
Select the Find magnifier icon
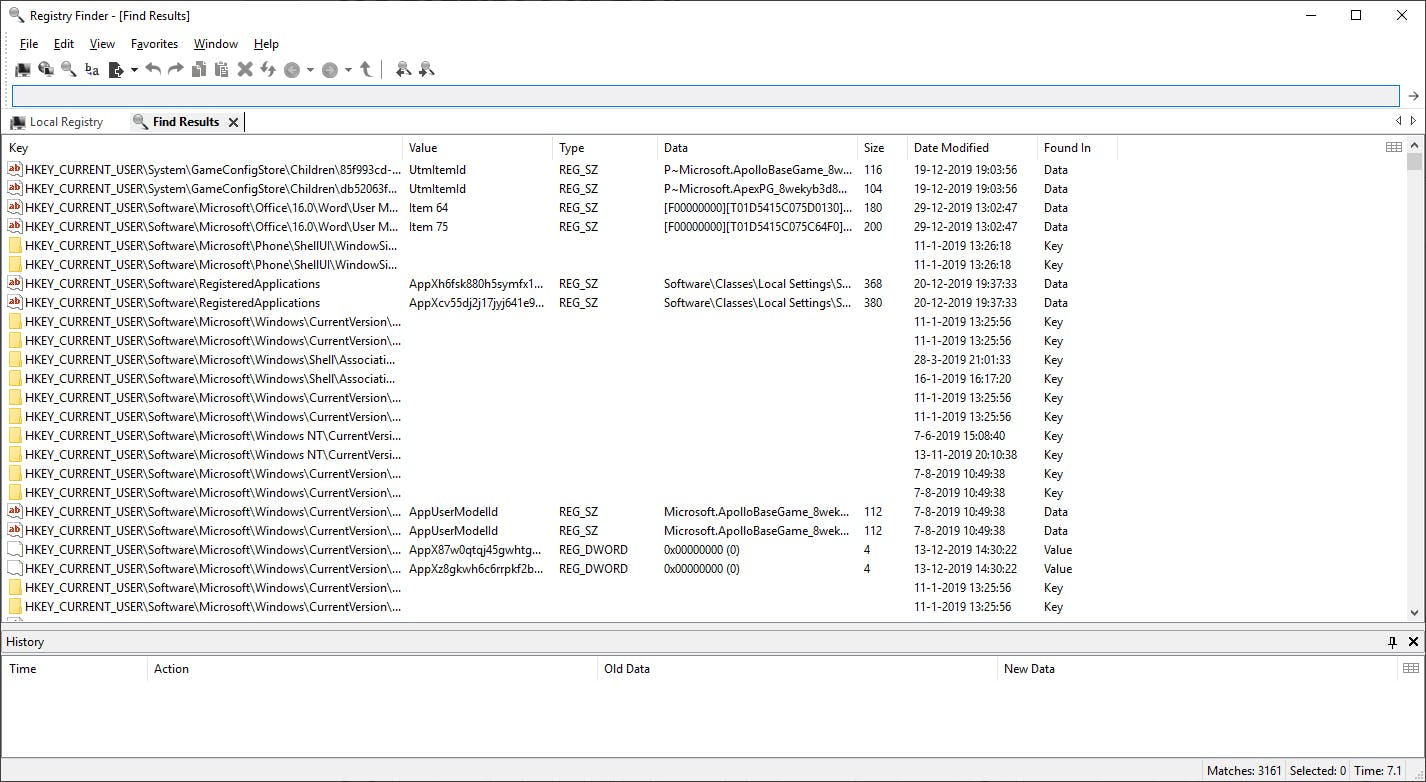point(67,69)
